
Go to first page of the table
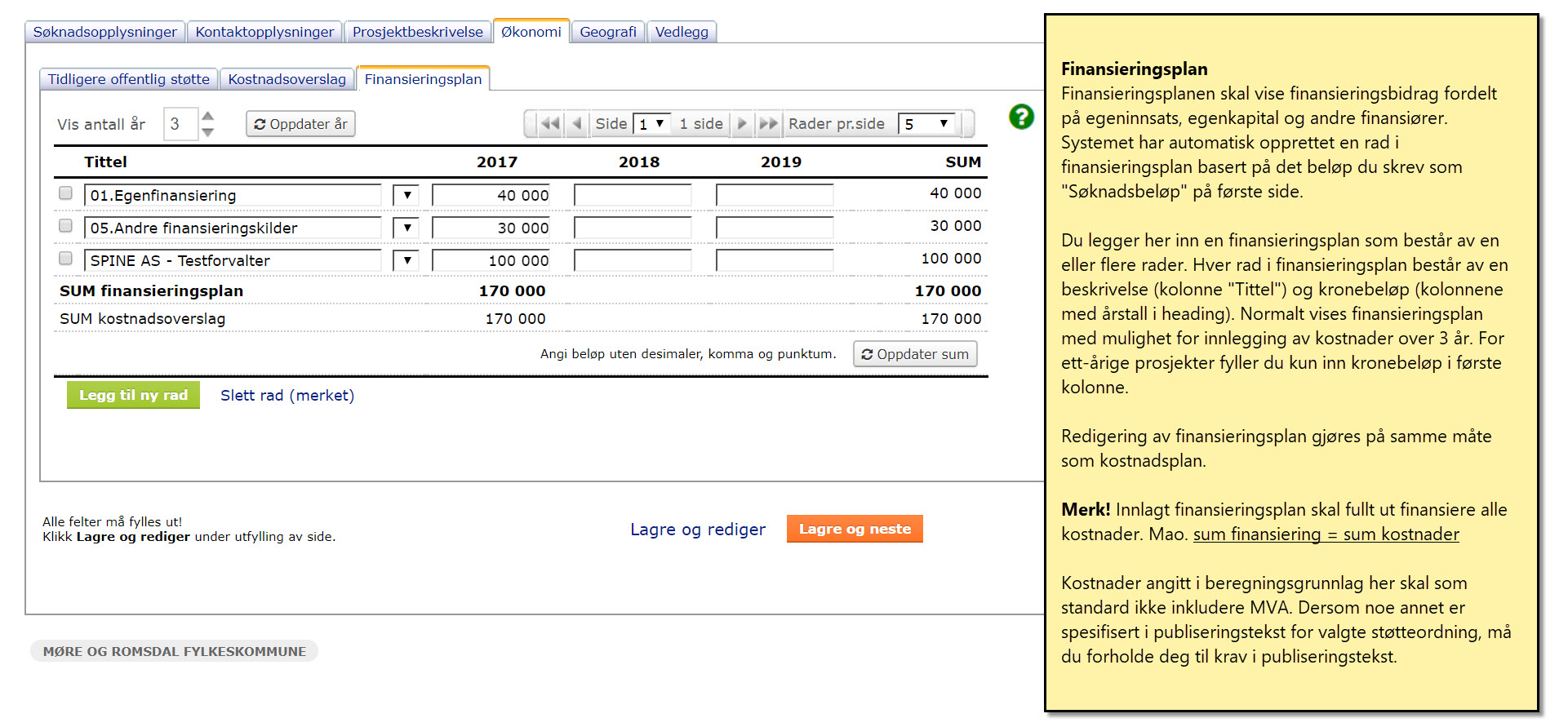pos(551,124)
